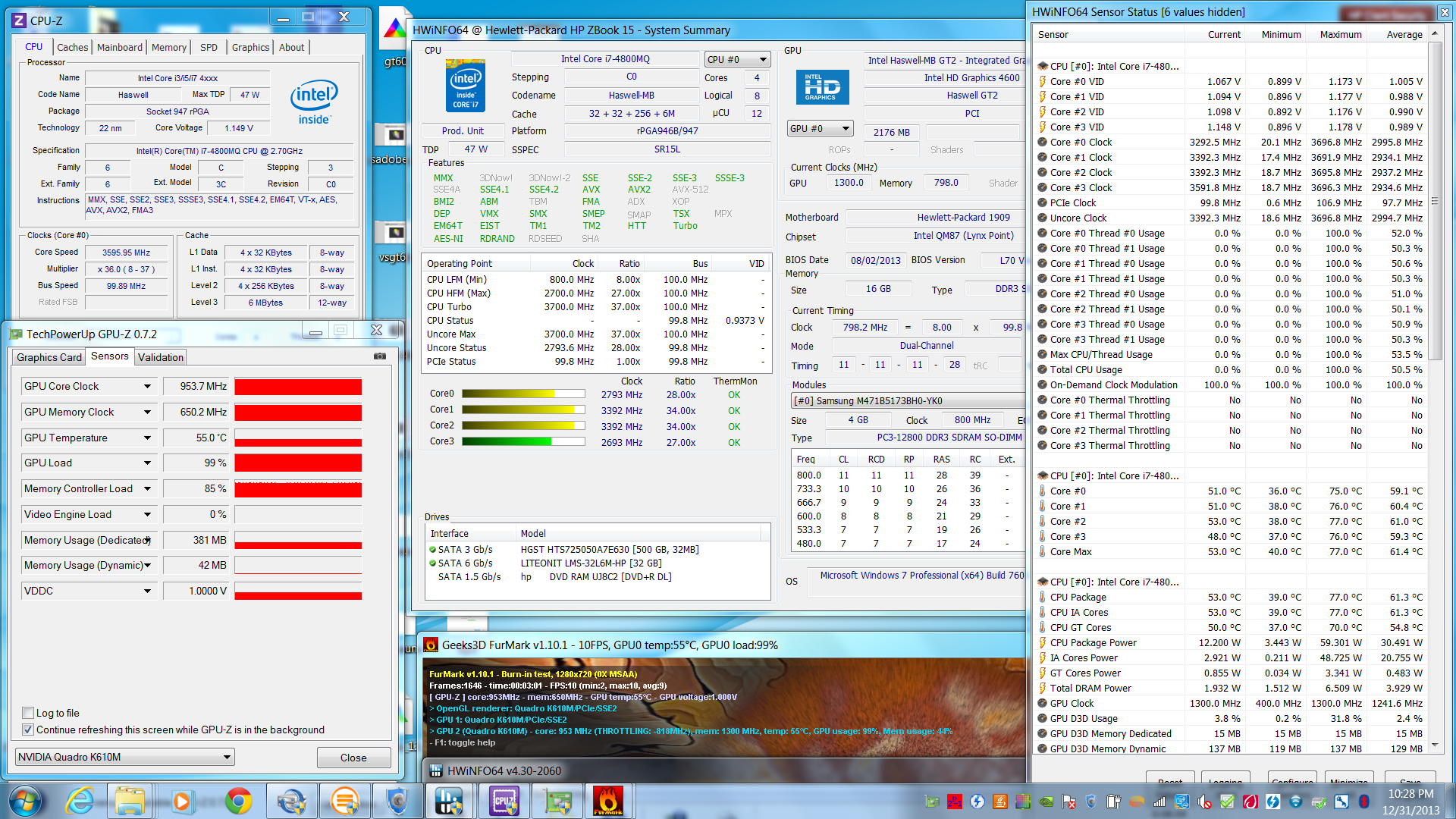
Task: Click the GPU-Z Close button
Action: (x=353, y=758)
